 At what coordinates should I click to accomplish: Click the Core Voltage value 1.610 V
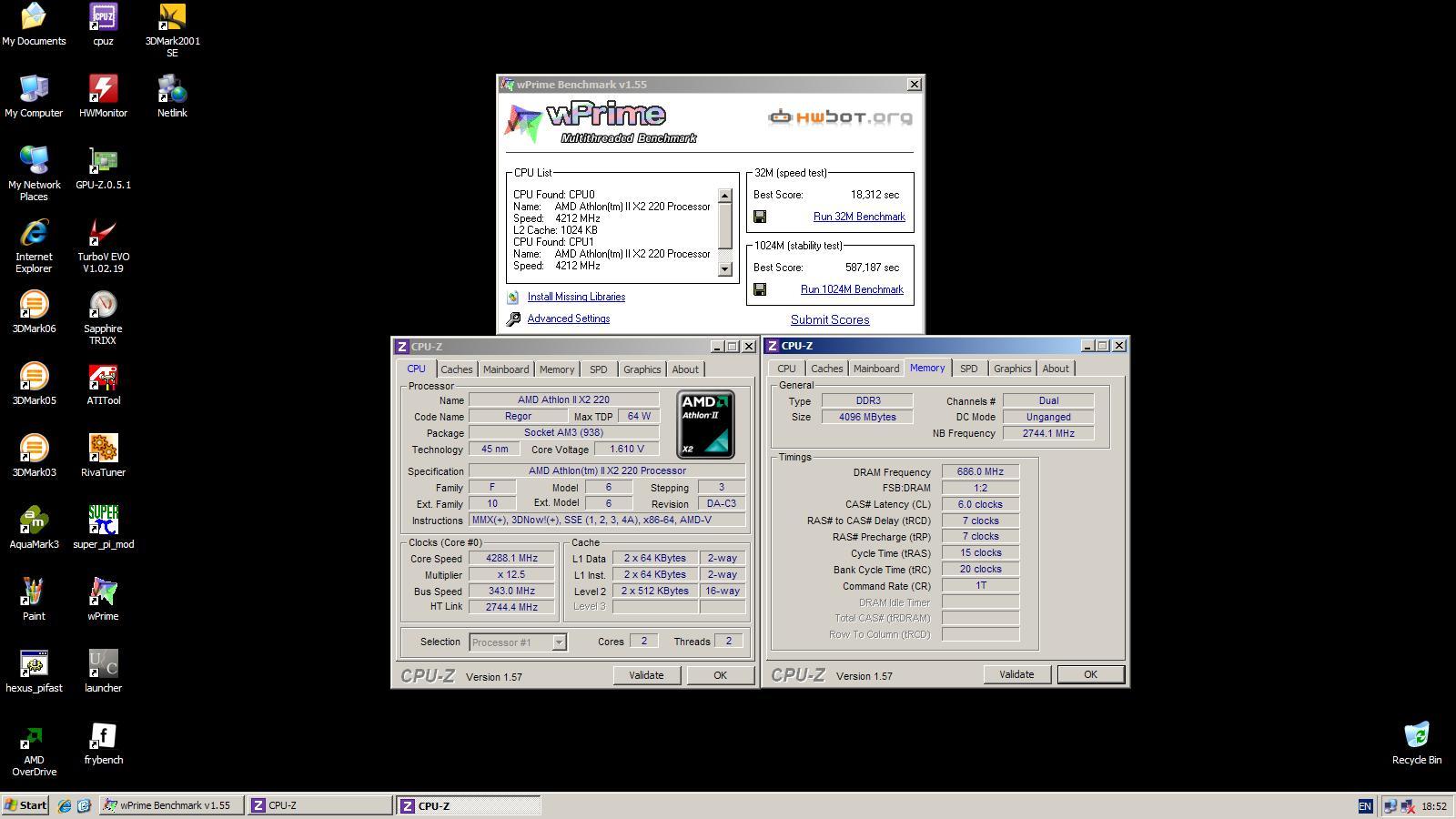626,449
